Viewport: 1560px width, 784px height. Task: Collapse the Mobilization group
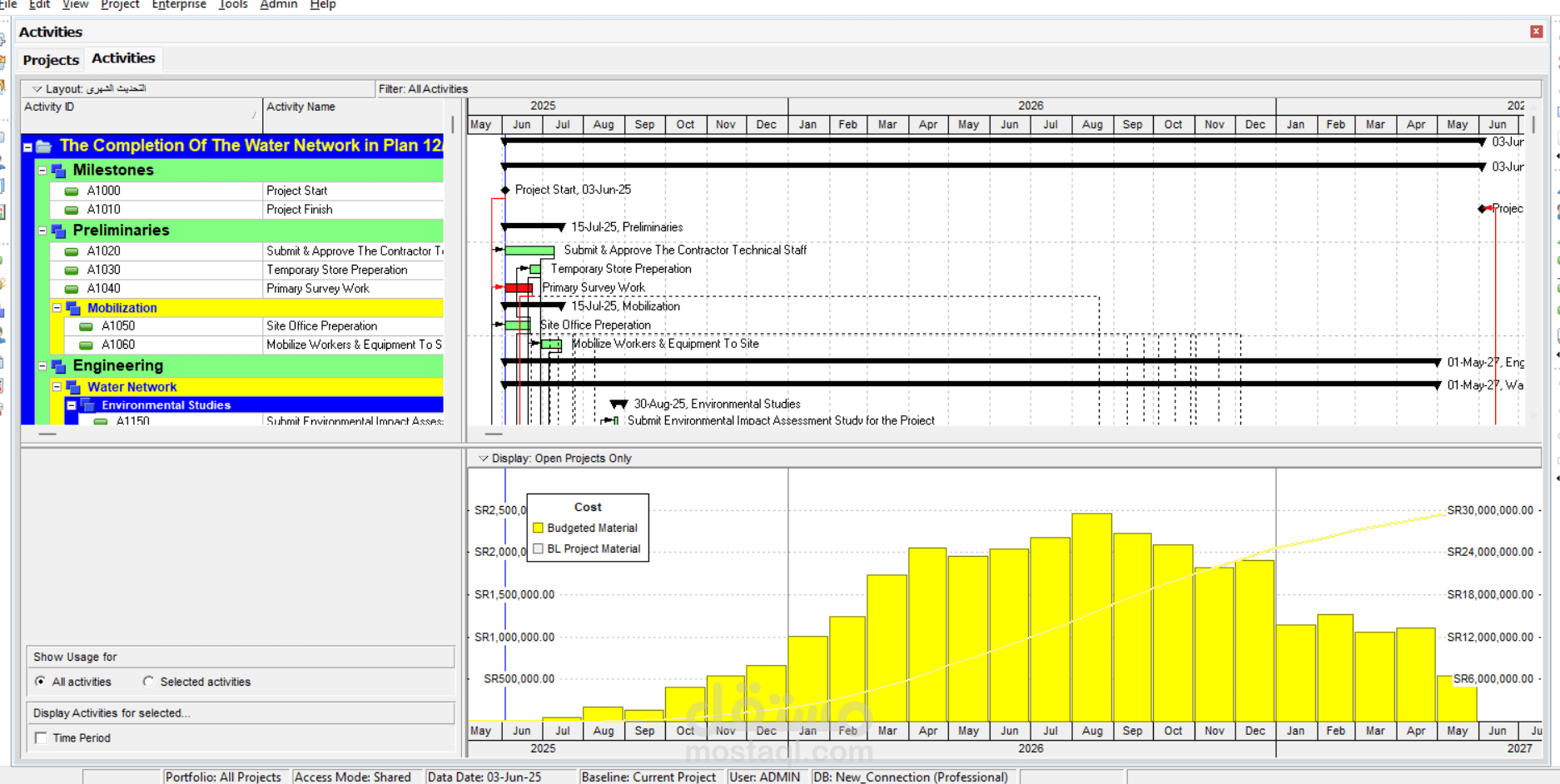click(57, 308)
